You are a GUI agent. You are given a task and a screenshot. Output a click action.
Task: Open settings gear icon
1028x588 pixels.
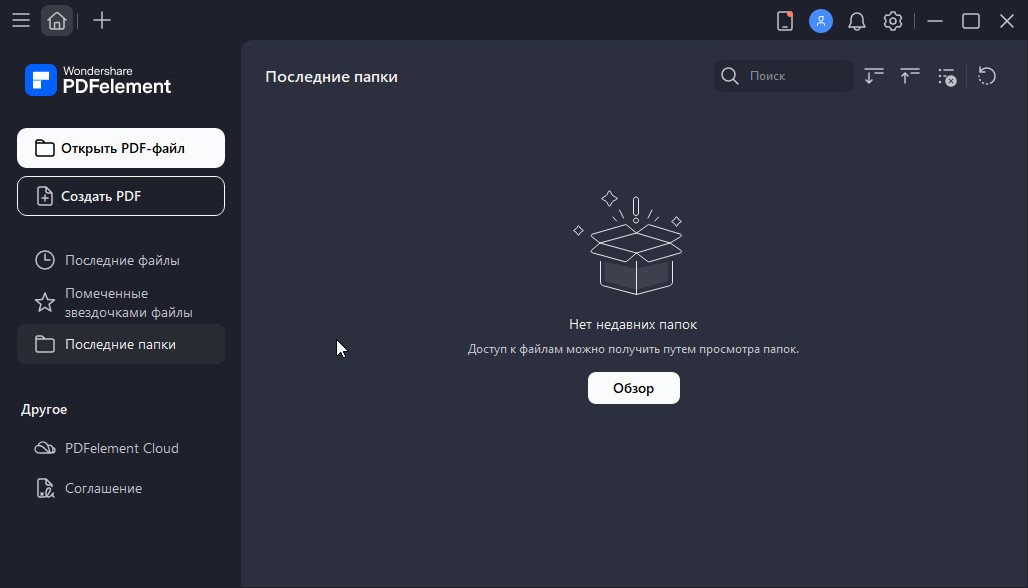[893, 21]
